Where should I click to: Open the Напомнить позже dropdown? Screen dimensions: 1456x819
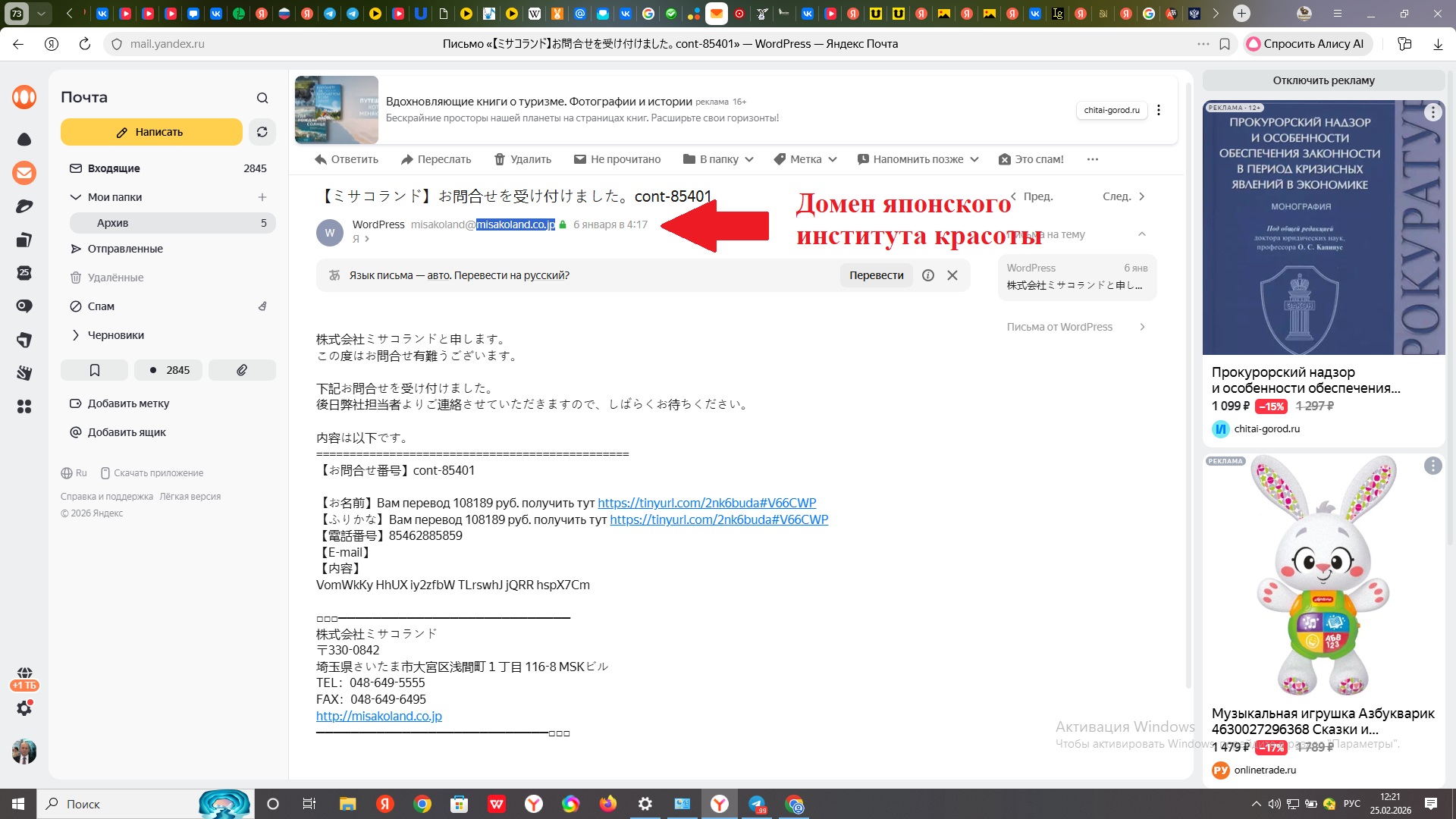pos(918,159)
